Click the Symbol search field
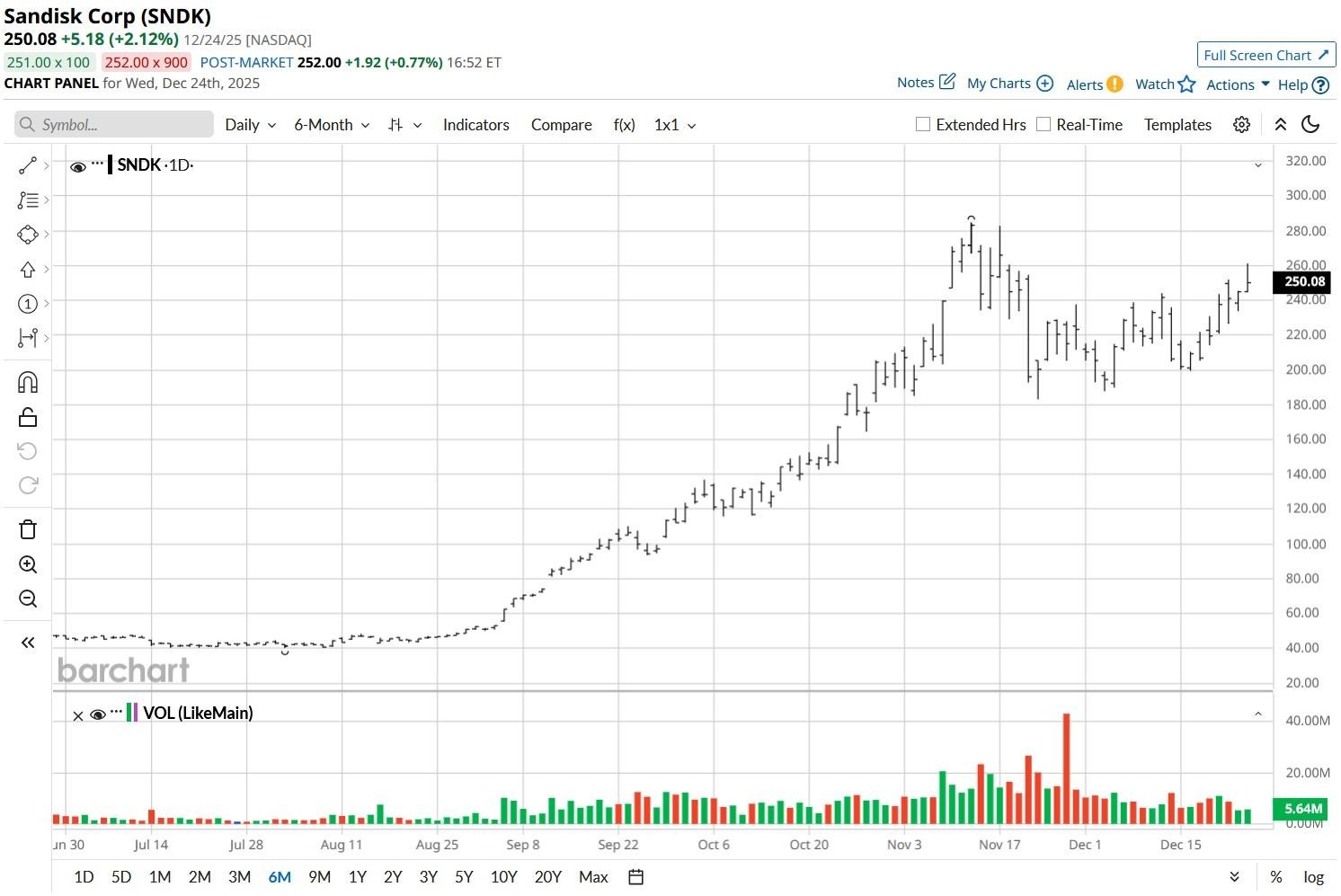The image size is (1341, 896). click(x=114, y=125)
